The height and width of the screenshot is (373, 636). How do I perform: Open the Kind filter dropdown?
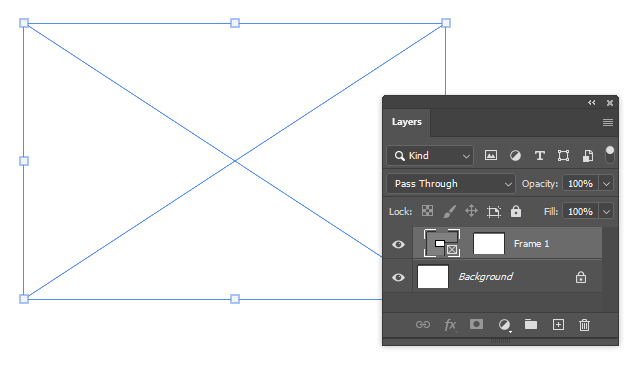click(430, 156)
